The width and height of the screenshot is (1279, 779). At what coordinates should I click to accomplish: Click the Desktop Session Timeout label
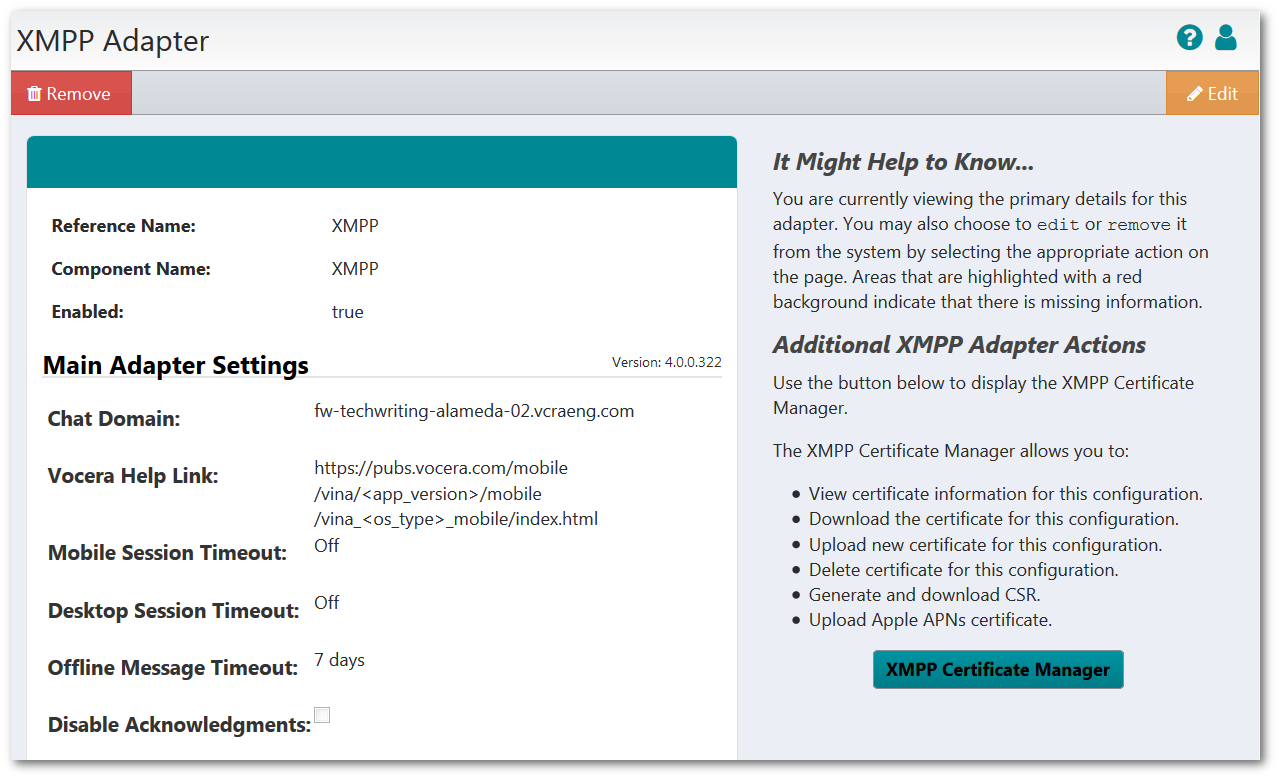coord(174,611)
